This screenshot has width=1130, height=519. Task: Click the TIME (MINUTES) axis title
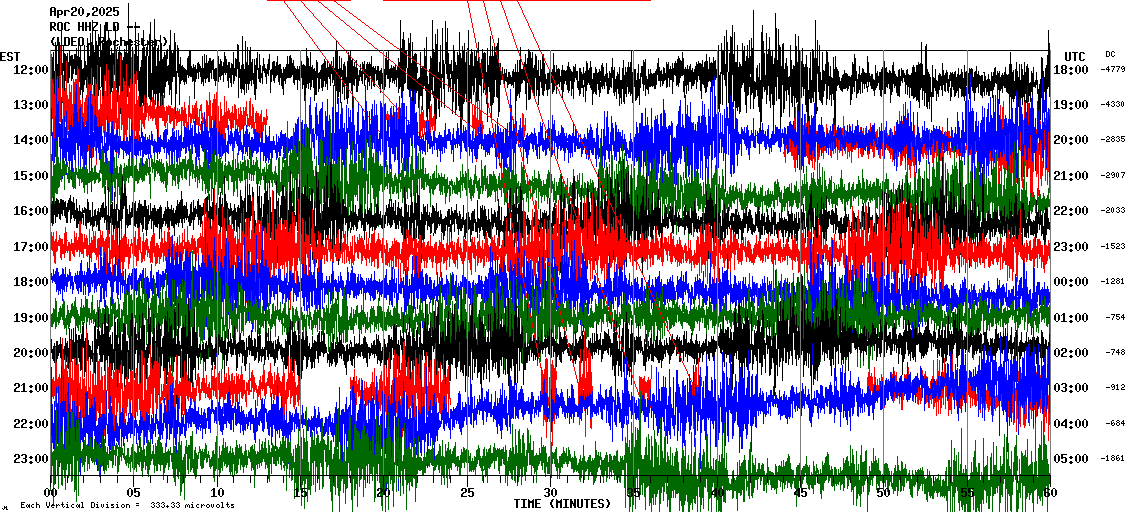(562, 504)
